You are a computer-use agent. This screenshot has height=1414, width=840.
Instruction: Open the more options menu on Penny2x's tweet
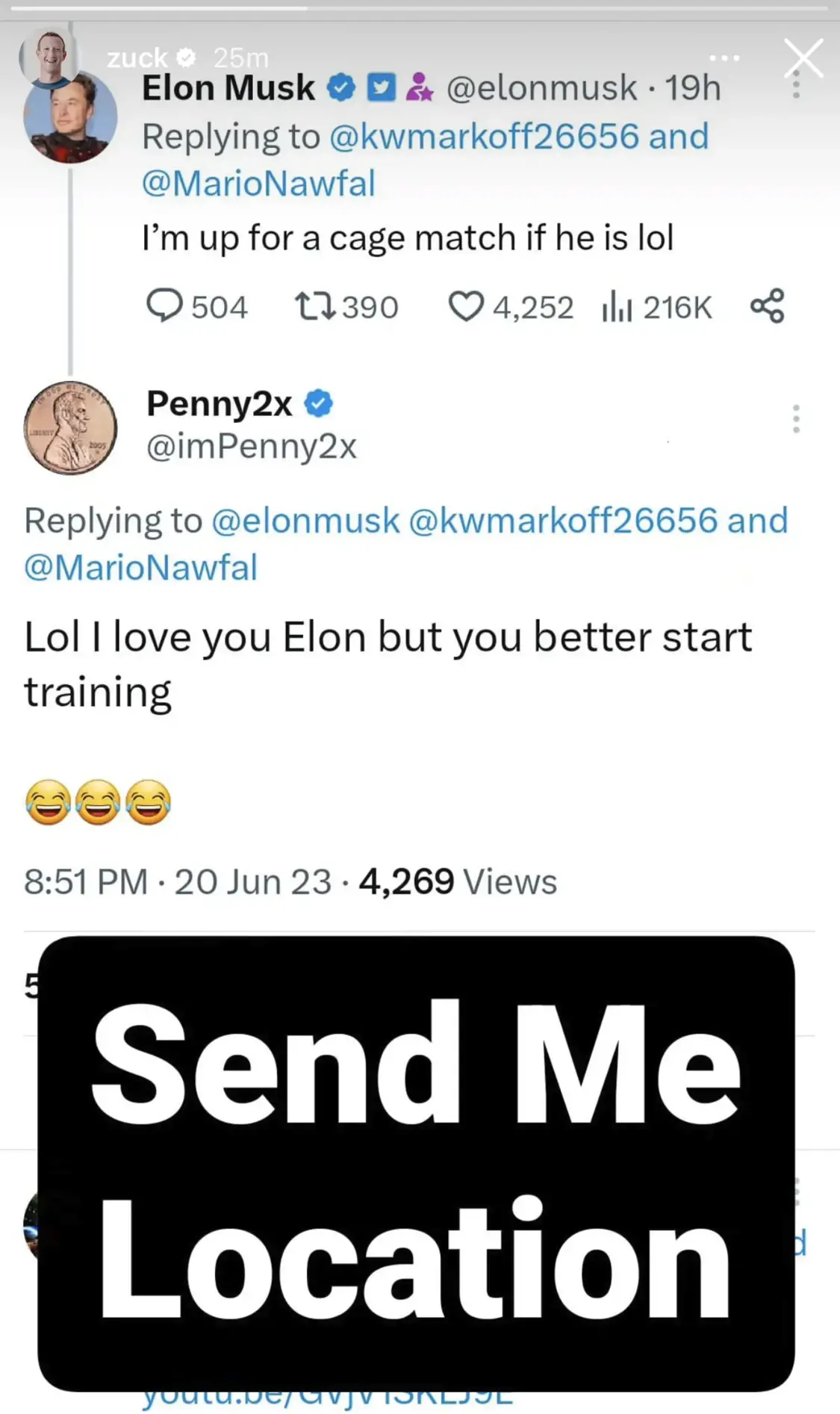(796, 419)
